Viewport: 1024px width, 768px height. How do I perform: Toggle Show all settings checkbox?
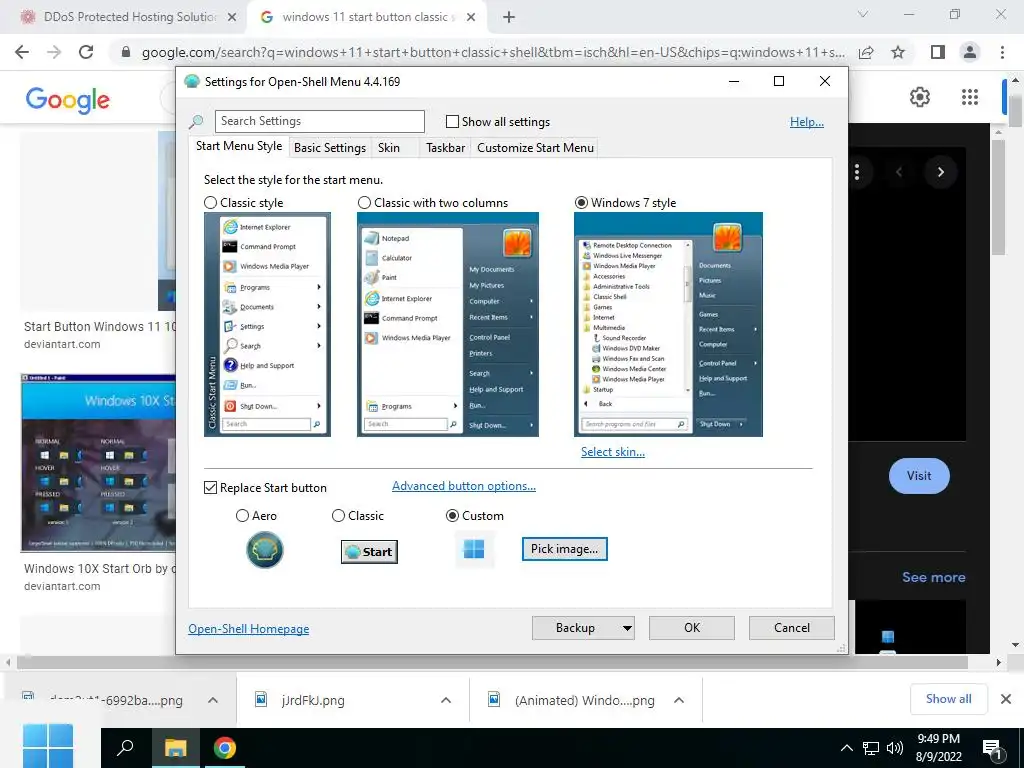point(452,121)
